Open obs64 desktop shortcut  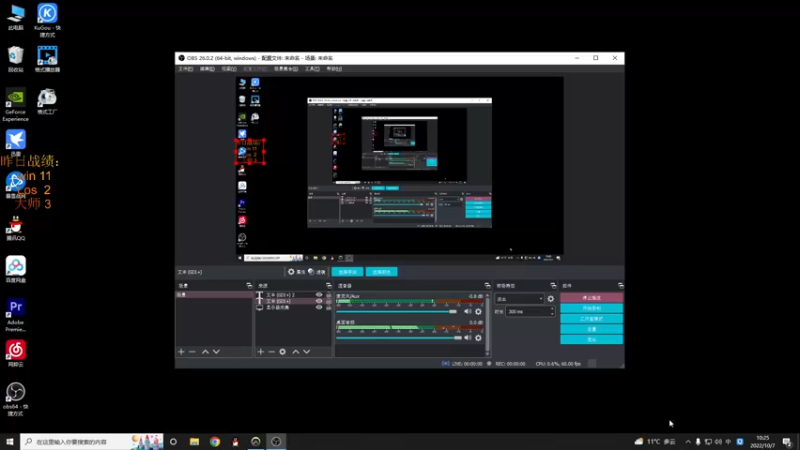16,399
